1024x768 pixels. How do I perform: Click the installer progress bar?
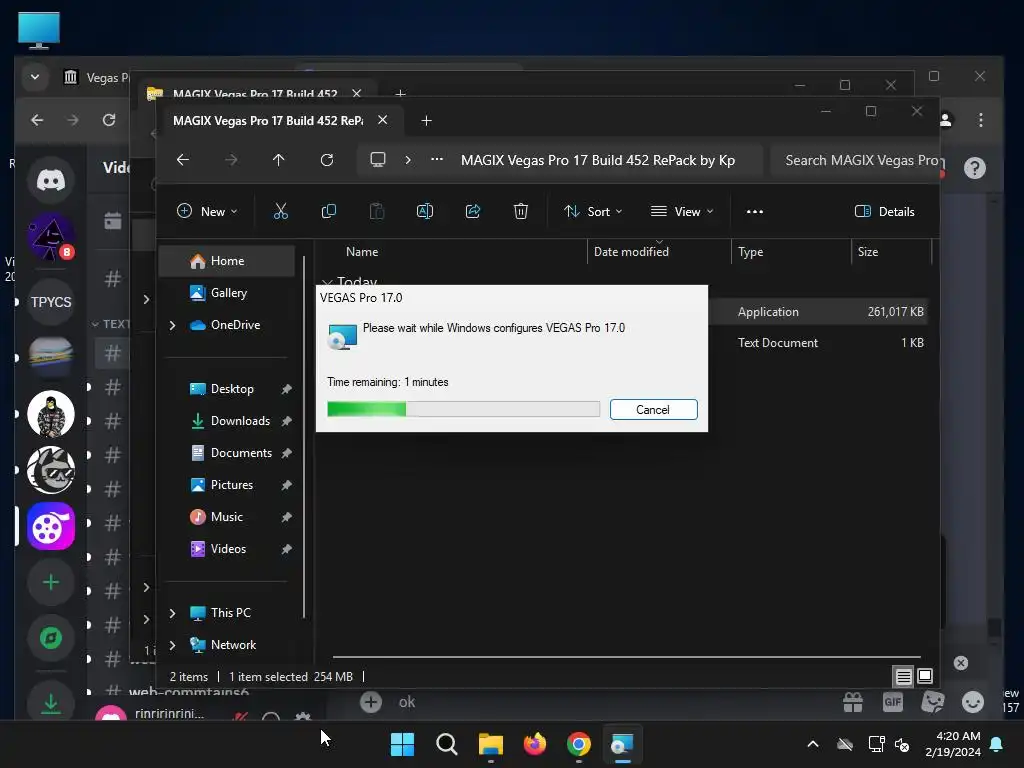[463, 409]
